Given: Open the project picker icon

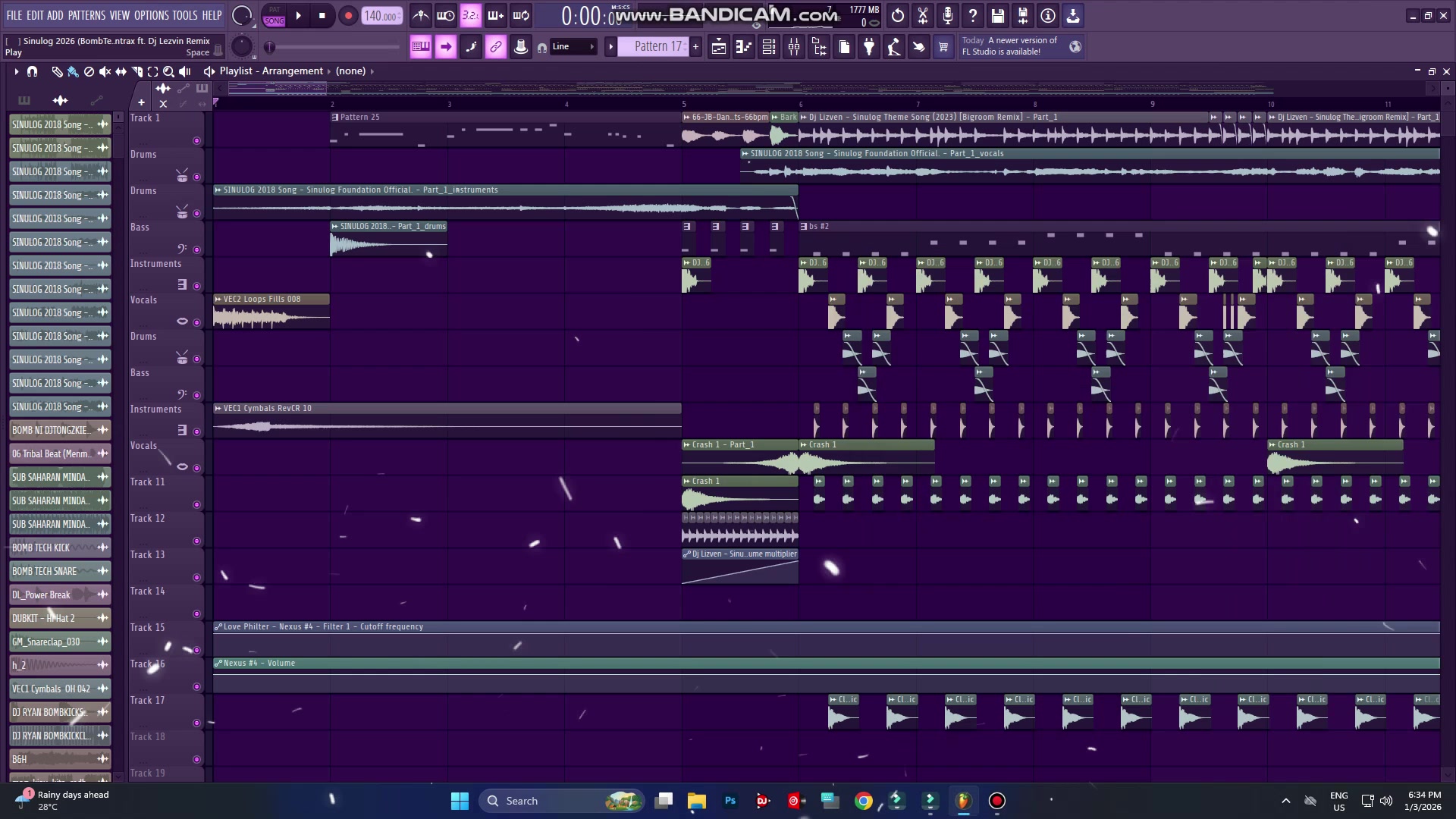Looking at the screenshot, I should point(844,47).
